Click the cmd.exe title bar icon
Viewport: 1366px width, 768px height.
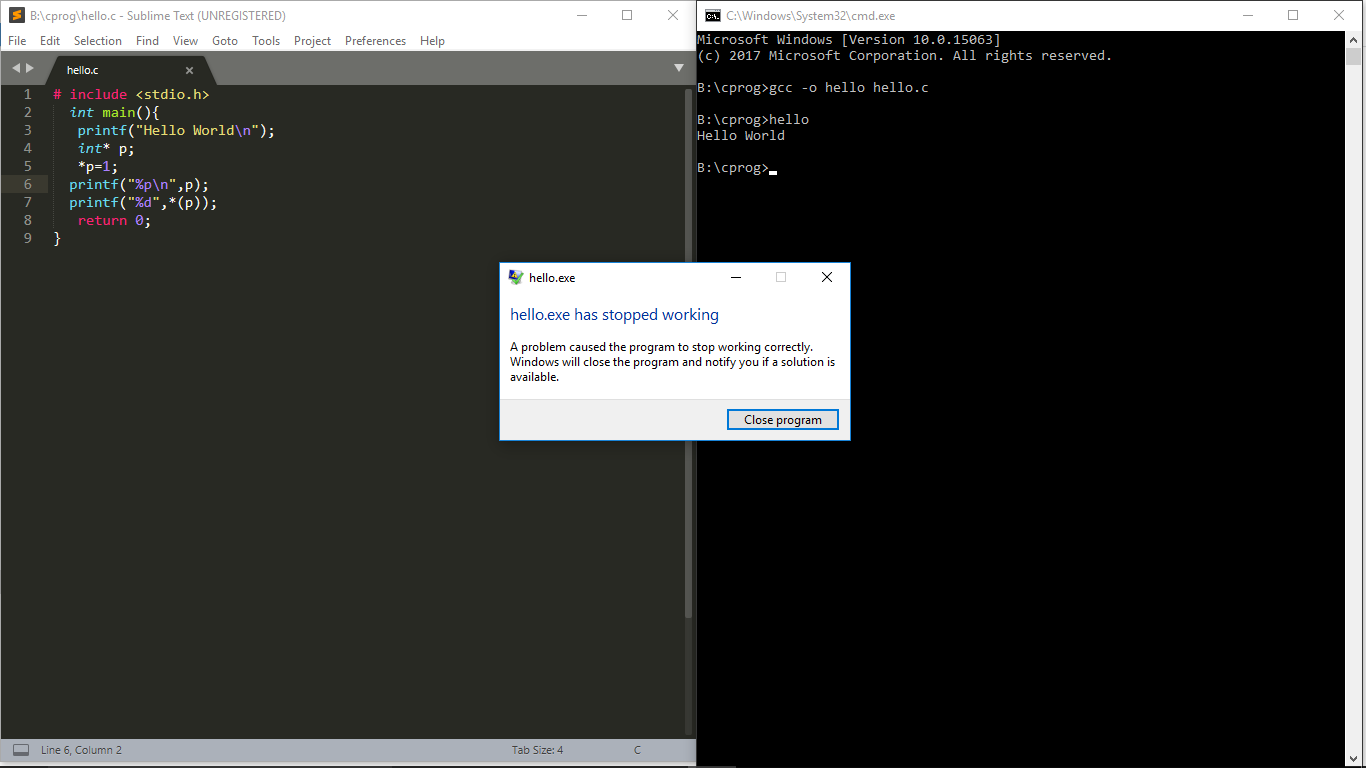pos(712,15)
